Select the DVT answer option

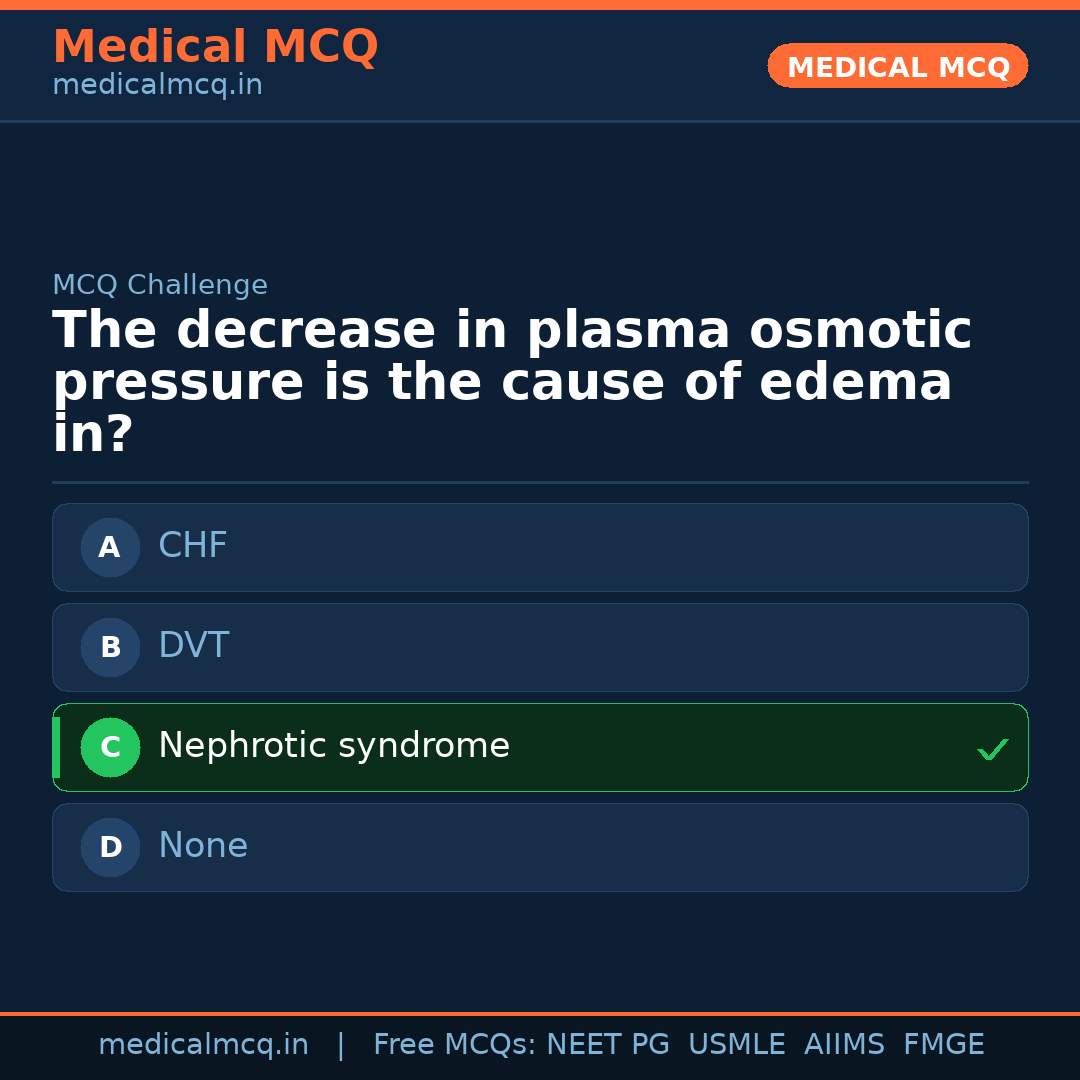[x=540, y=647]
